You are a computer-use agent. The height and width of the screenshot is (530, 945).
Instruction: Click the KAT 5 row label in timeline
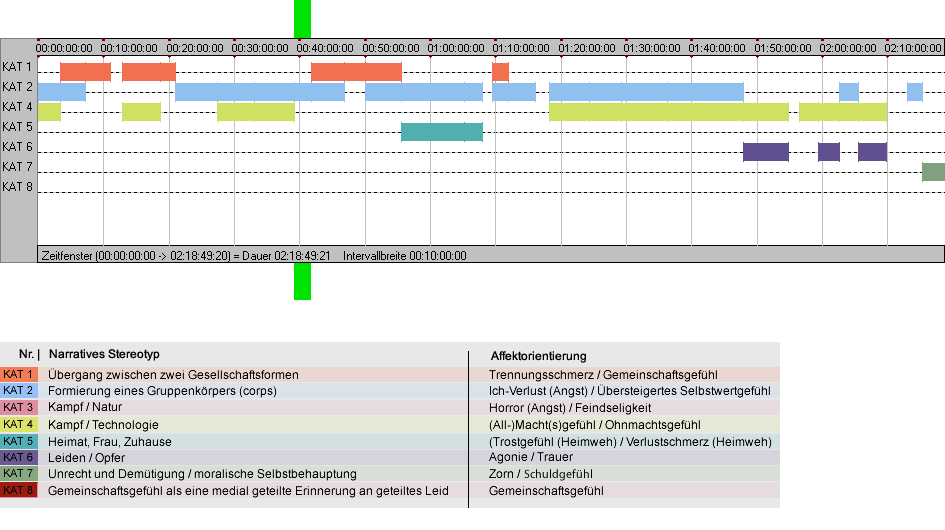pyautogui.click(x=17, y=127)
